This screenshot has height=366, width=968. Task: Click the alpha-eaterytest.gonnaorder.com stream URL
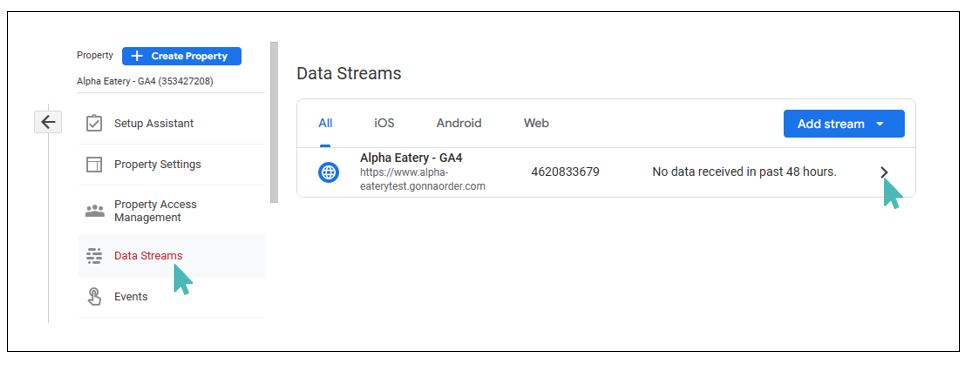point(423,179)
